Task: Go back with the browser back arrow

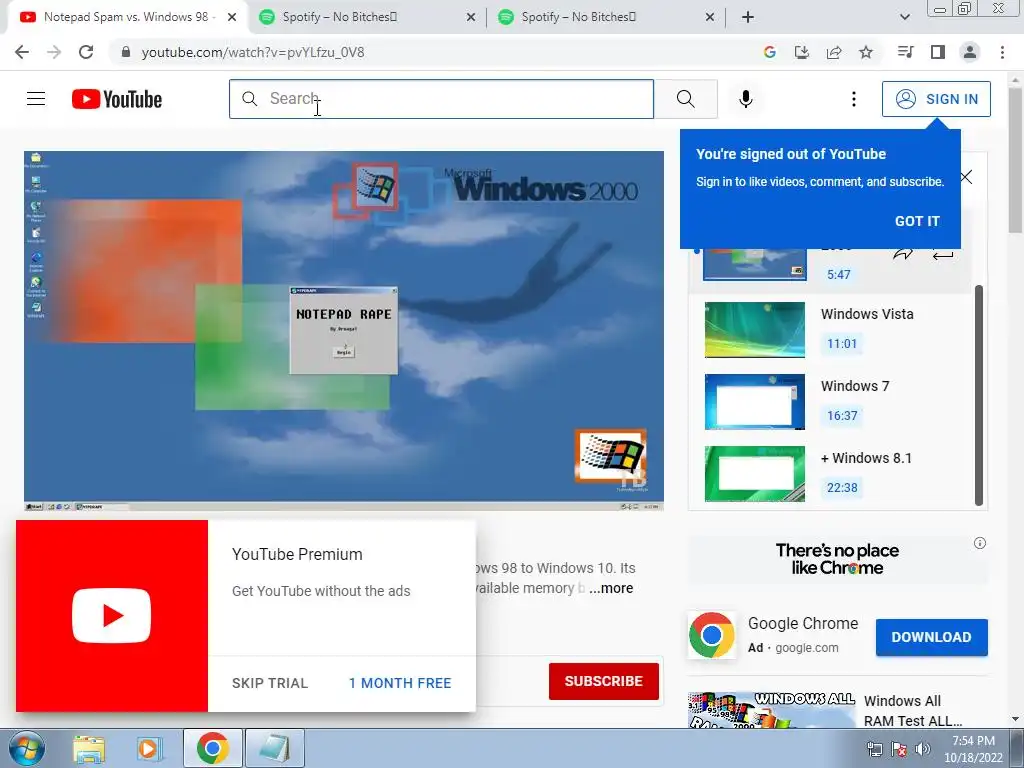Action: point(22,52)
